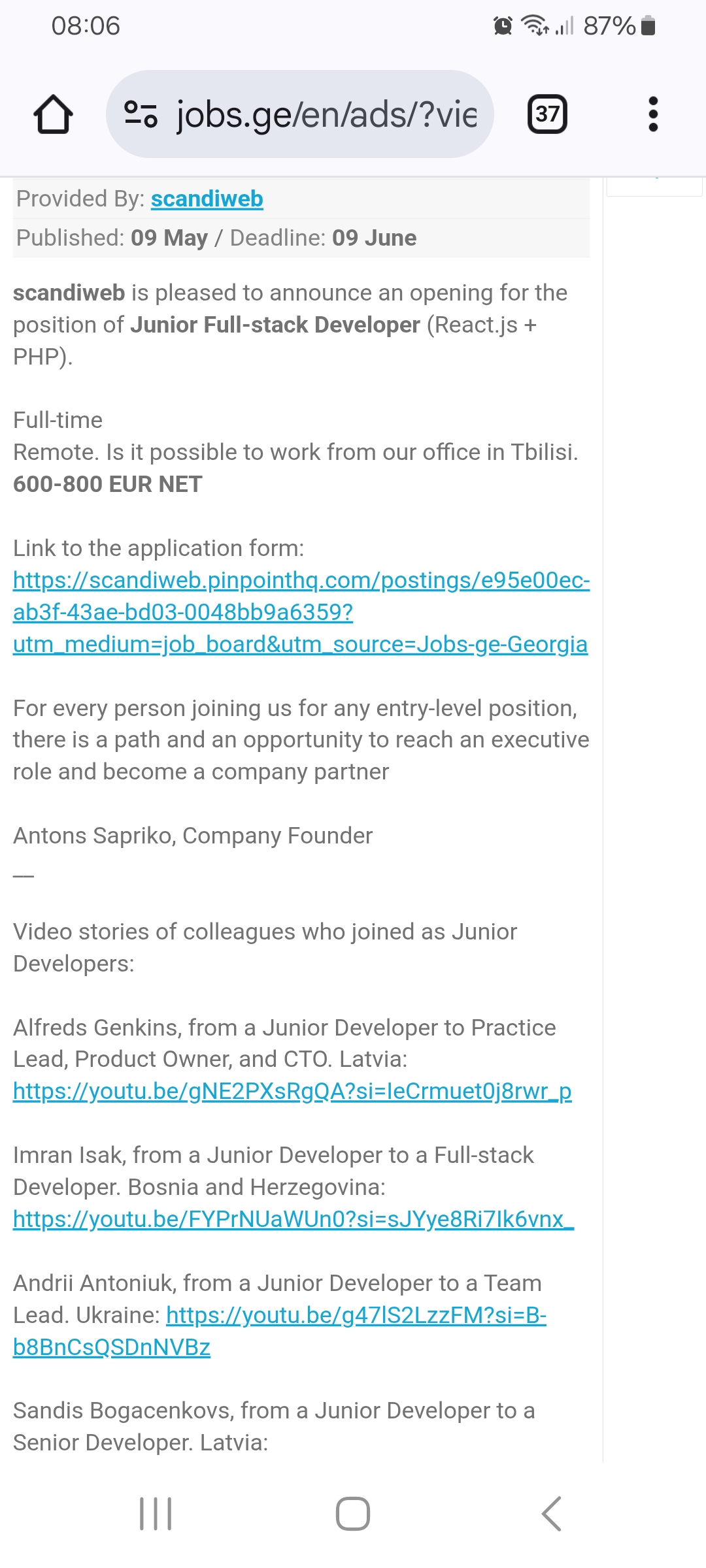
Task: Tap the battery indicator icon
Action: point(648,26)
